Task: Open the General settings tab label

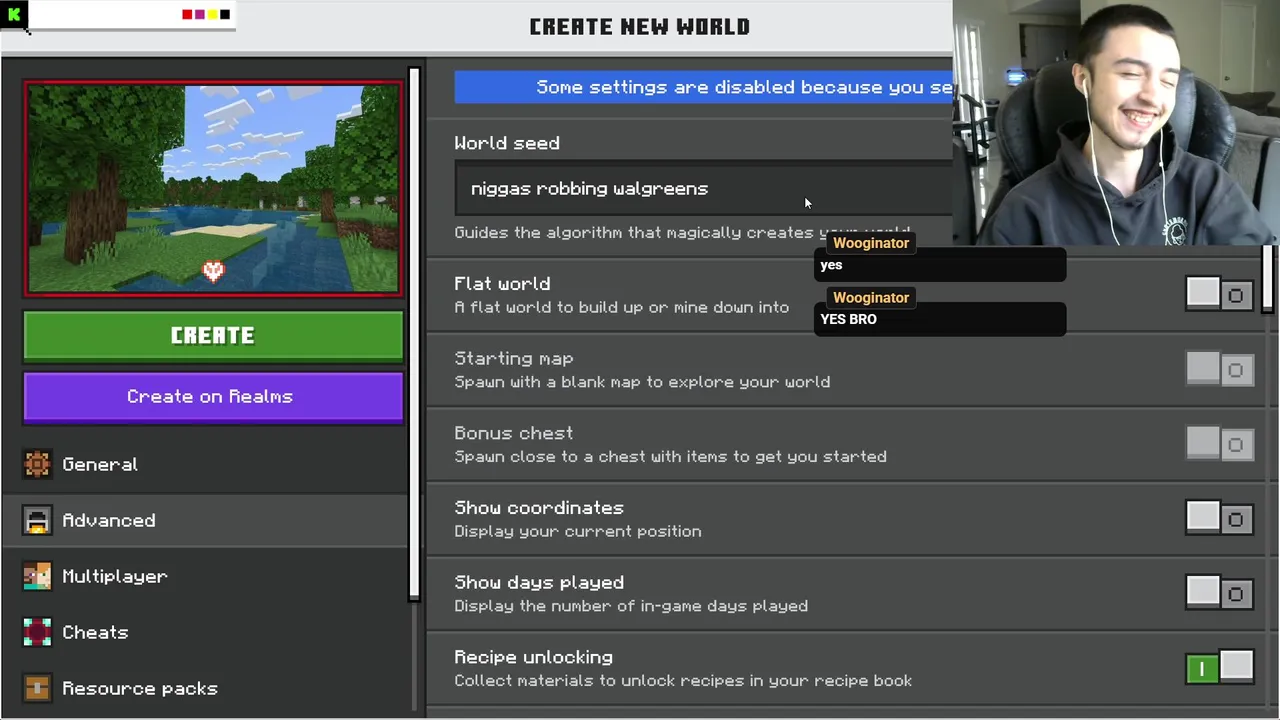Action: (x=100, y=464)
